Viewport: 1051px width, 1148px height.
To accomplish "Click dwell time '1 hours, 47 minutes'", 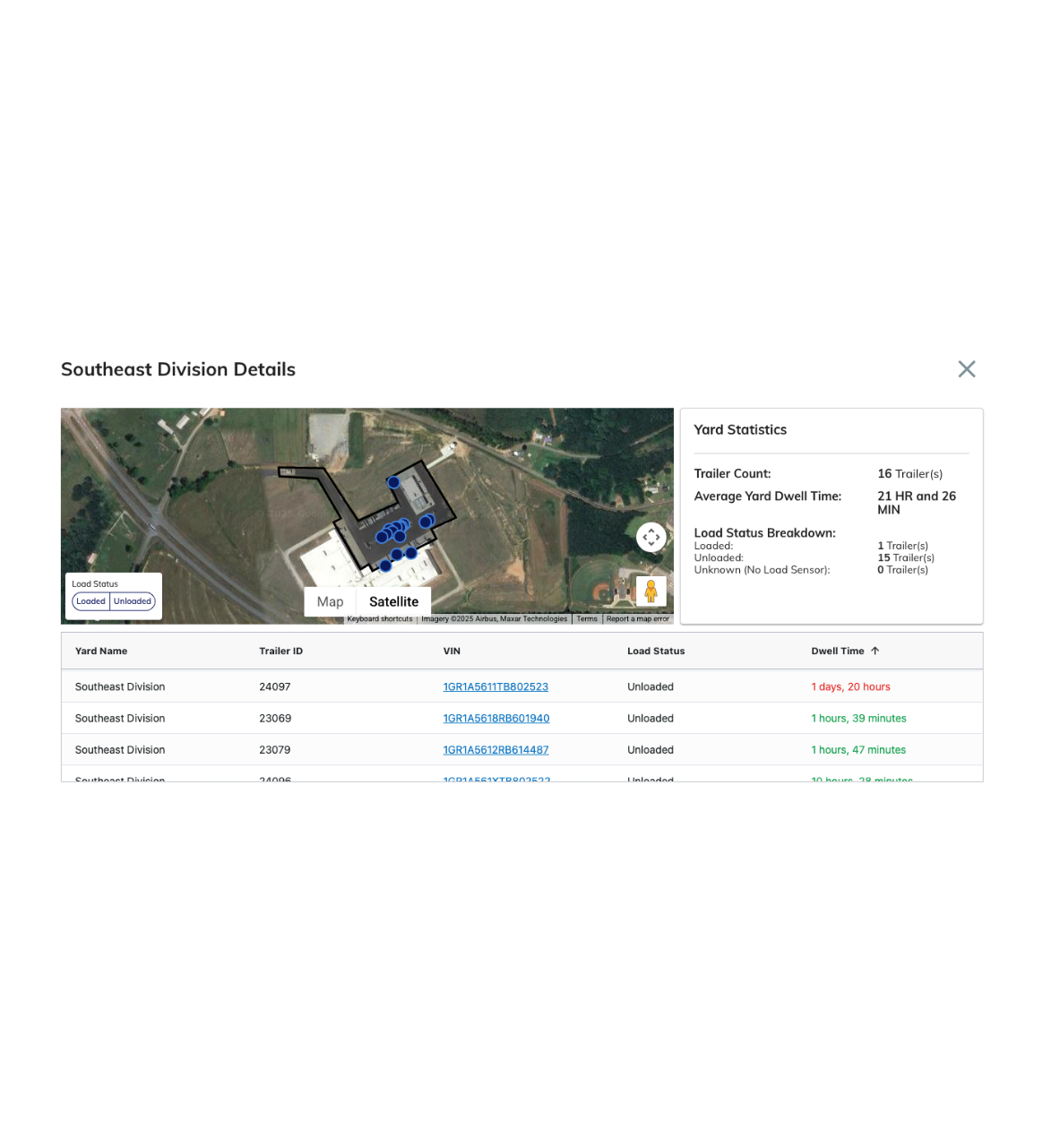I will click(858, 750).
